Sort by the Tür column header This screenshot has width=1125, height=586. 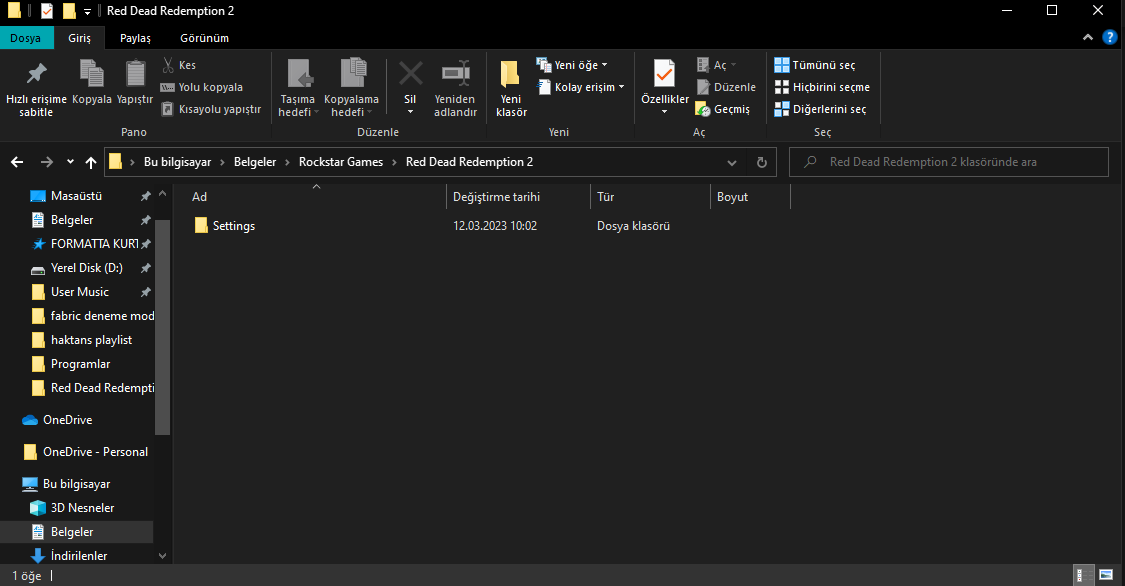[x=650, y=197]
